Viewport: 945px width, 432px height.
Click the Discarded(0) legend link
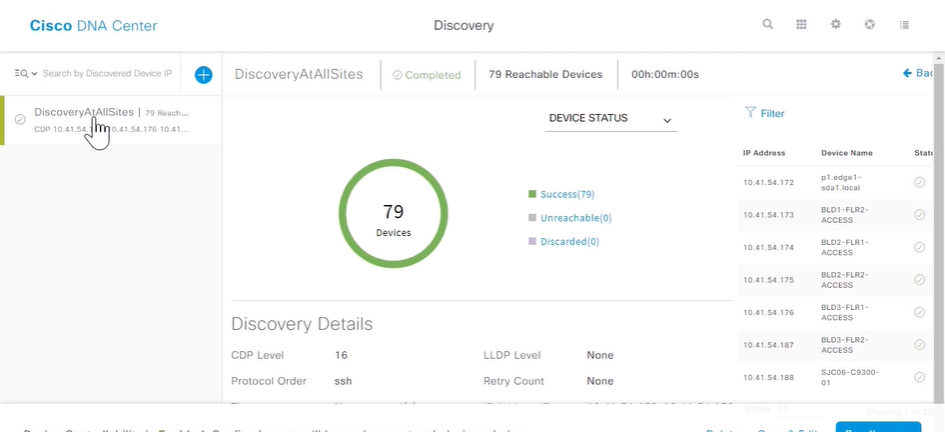point(570,242)
